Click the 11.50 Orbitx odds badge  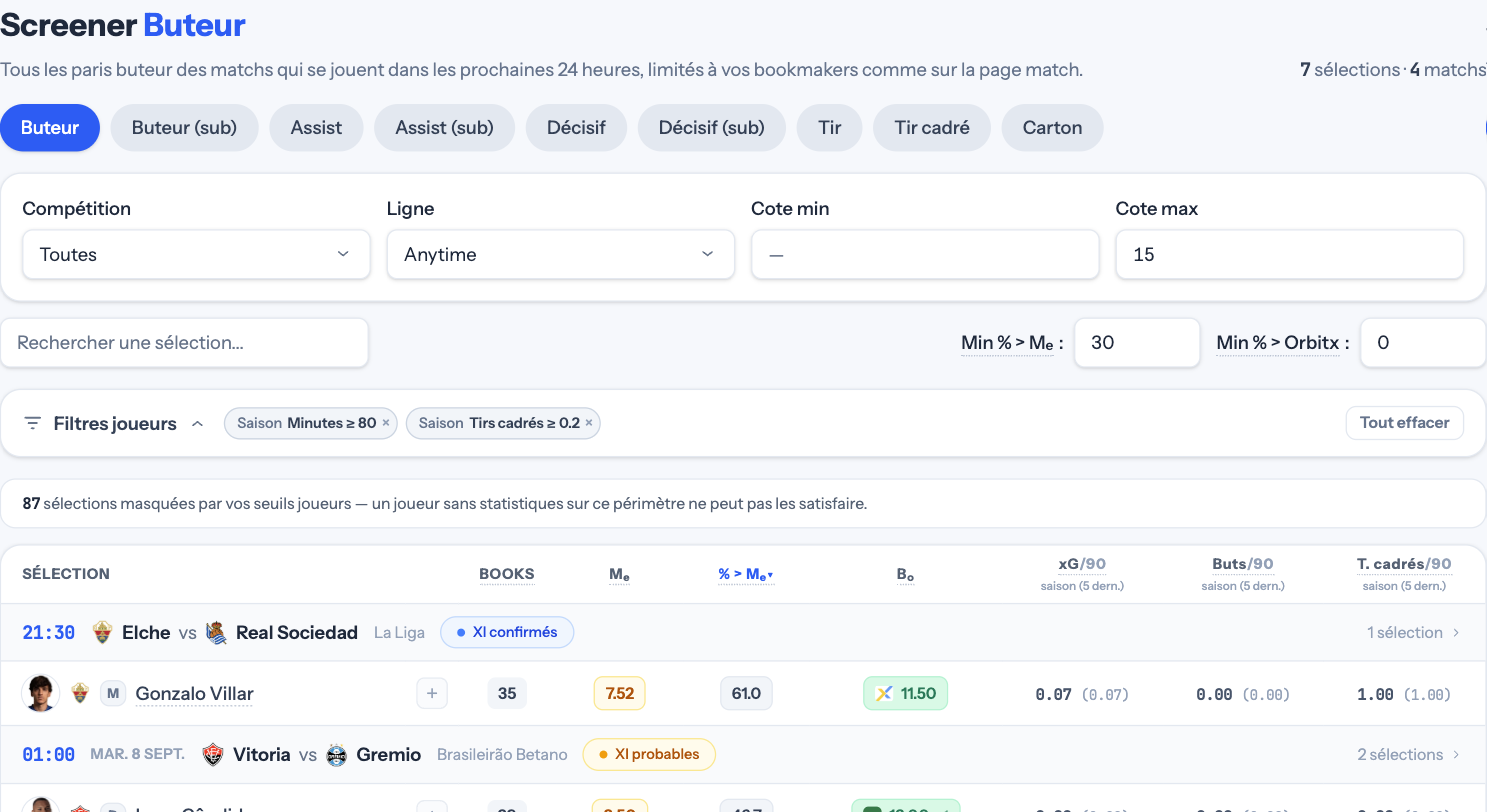905,694
